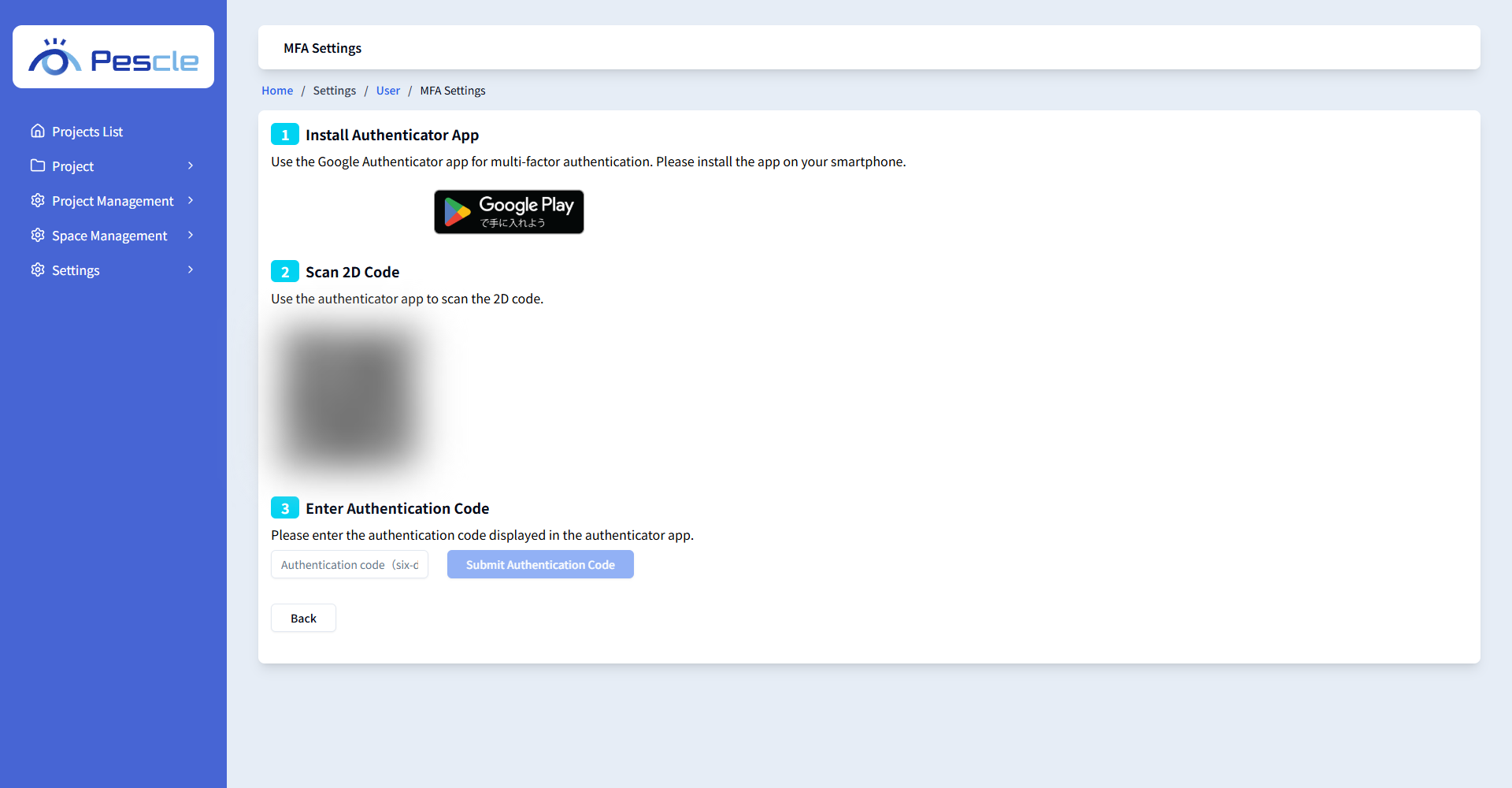Click 'Use the Google Authenticator app' description
1512x788 pixels.
(x=588, y=162)
